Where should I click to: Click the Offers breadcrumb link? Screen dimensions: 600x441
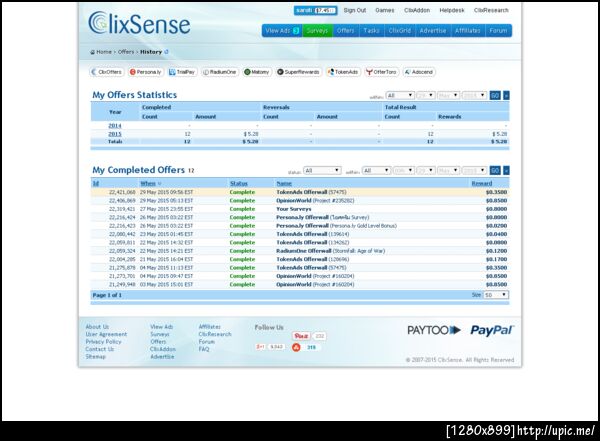(126, 52)
